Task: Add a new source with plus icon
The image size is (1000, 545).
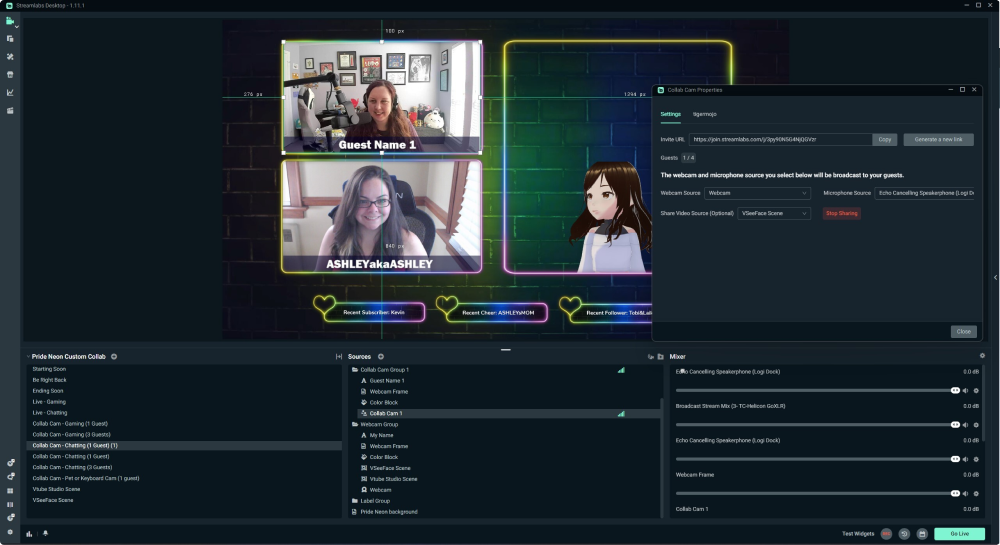Action: coord(381,356)
